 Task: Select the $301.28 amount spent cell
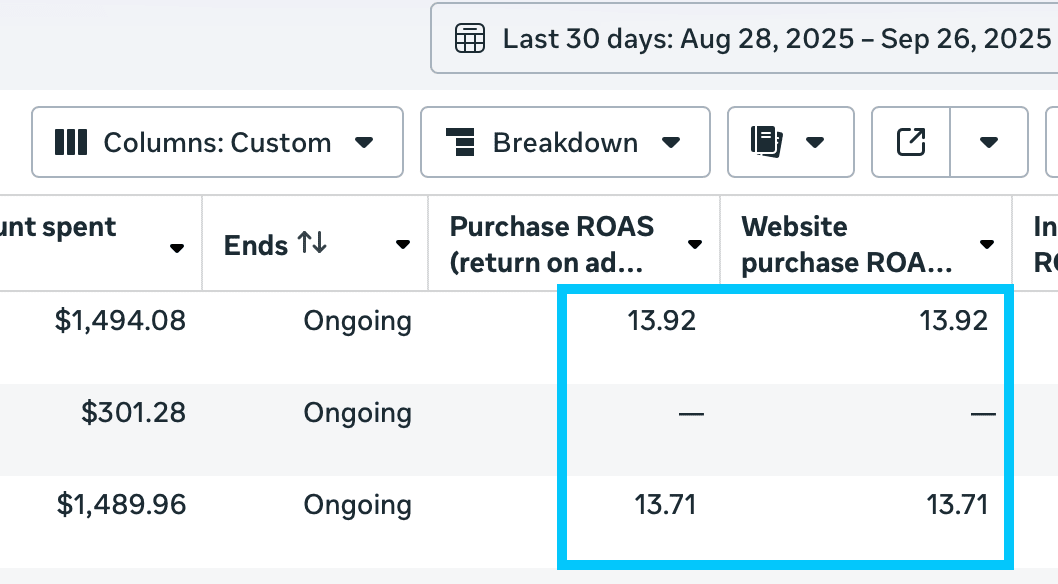click(133, 412)
